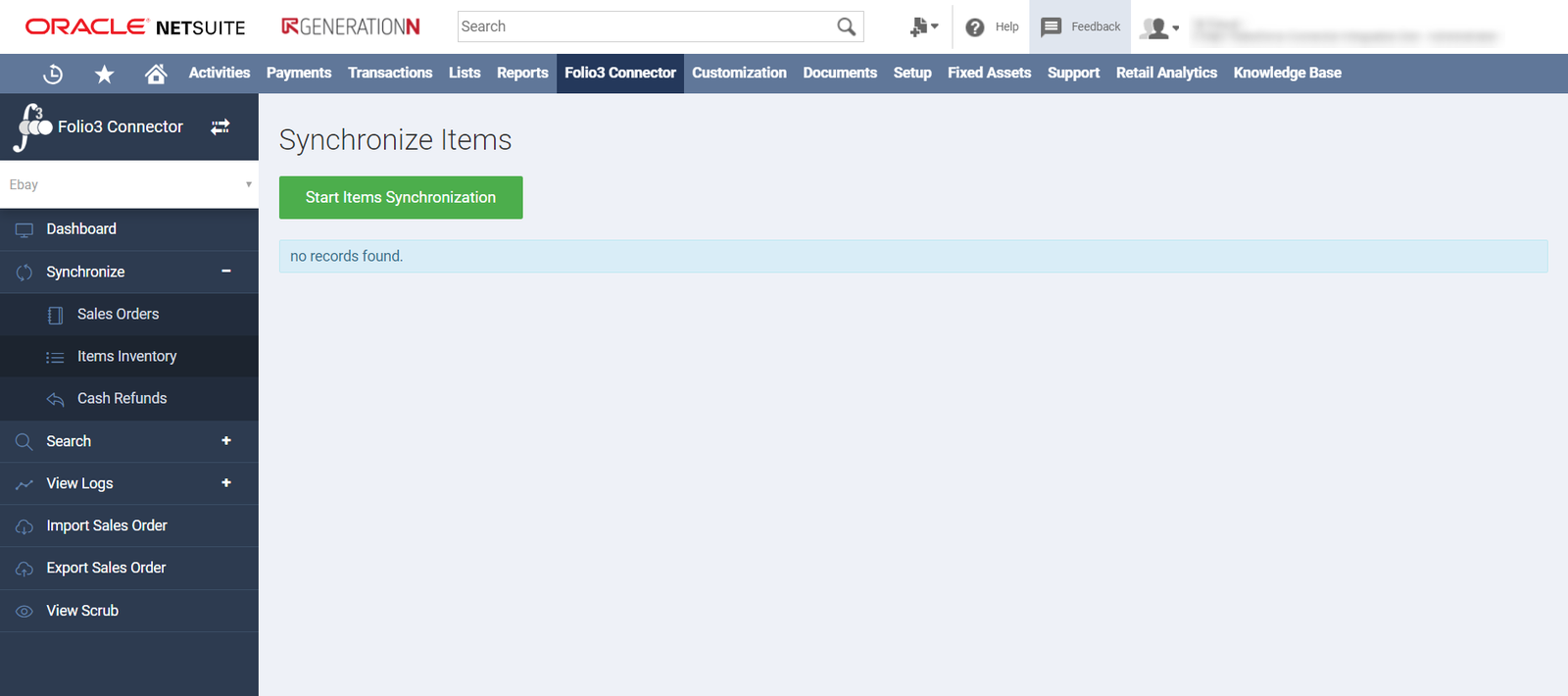Open the Create New icon menu
Image resolution: width=1568 pixels, height=696 pixels.
924,26
